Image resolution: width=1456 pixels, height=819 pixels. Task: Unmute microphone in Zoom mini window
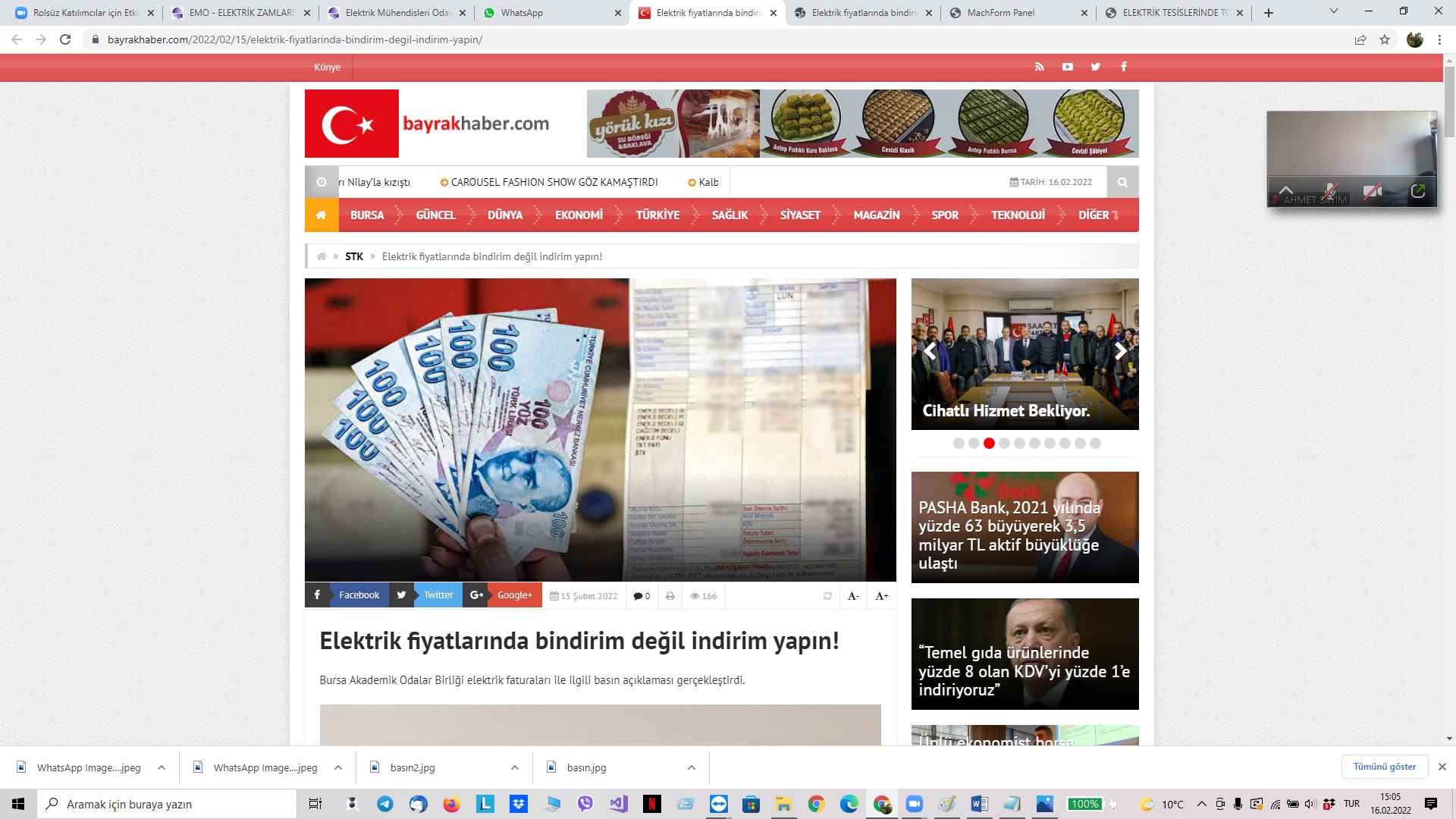(x=1330, y=190)
